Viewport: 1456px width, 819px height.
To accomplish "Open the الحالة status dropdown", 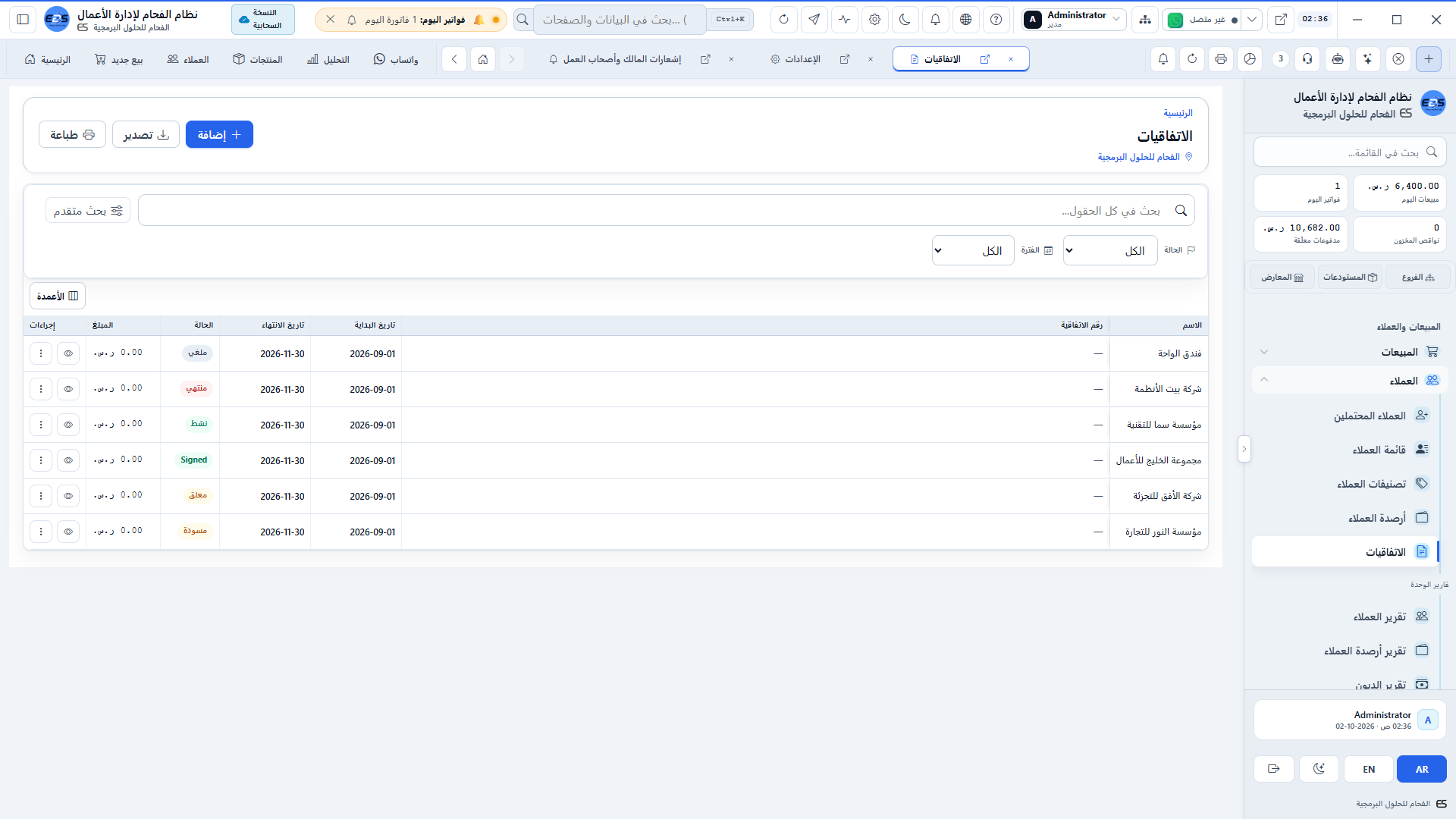I will [1110, 250].
